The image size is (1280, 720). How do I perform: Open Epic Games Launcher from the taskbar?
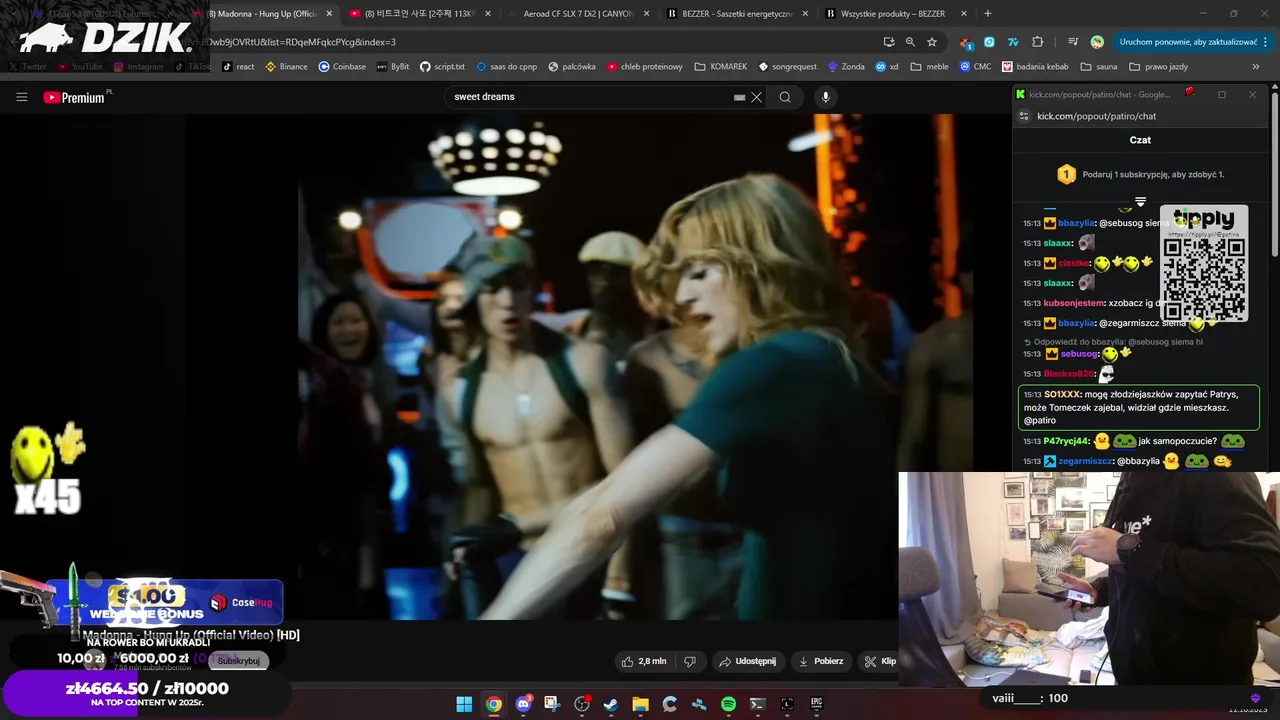pos(816,704)
